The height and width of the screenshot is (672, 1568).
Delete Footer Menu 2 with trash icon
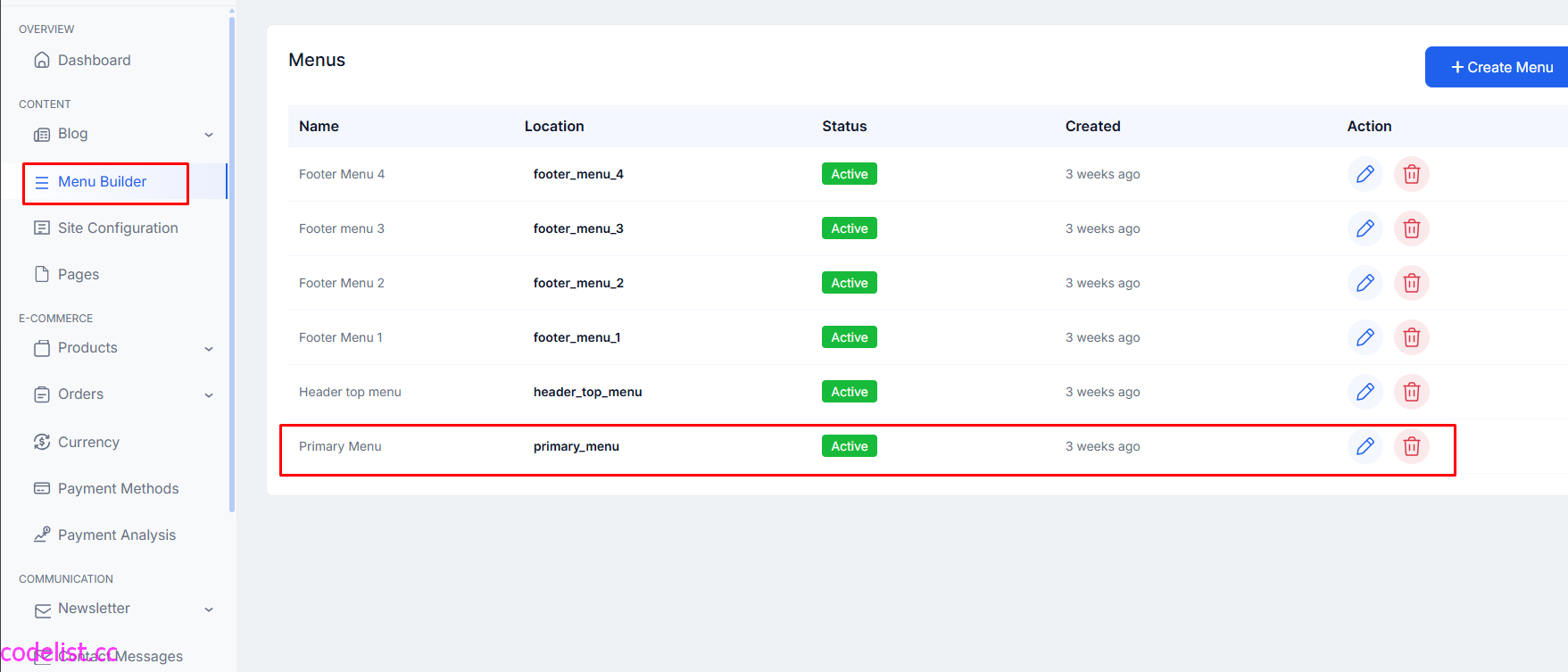point(1412,283)
